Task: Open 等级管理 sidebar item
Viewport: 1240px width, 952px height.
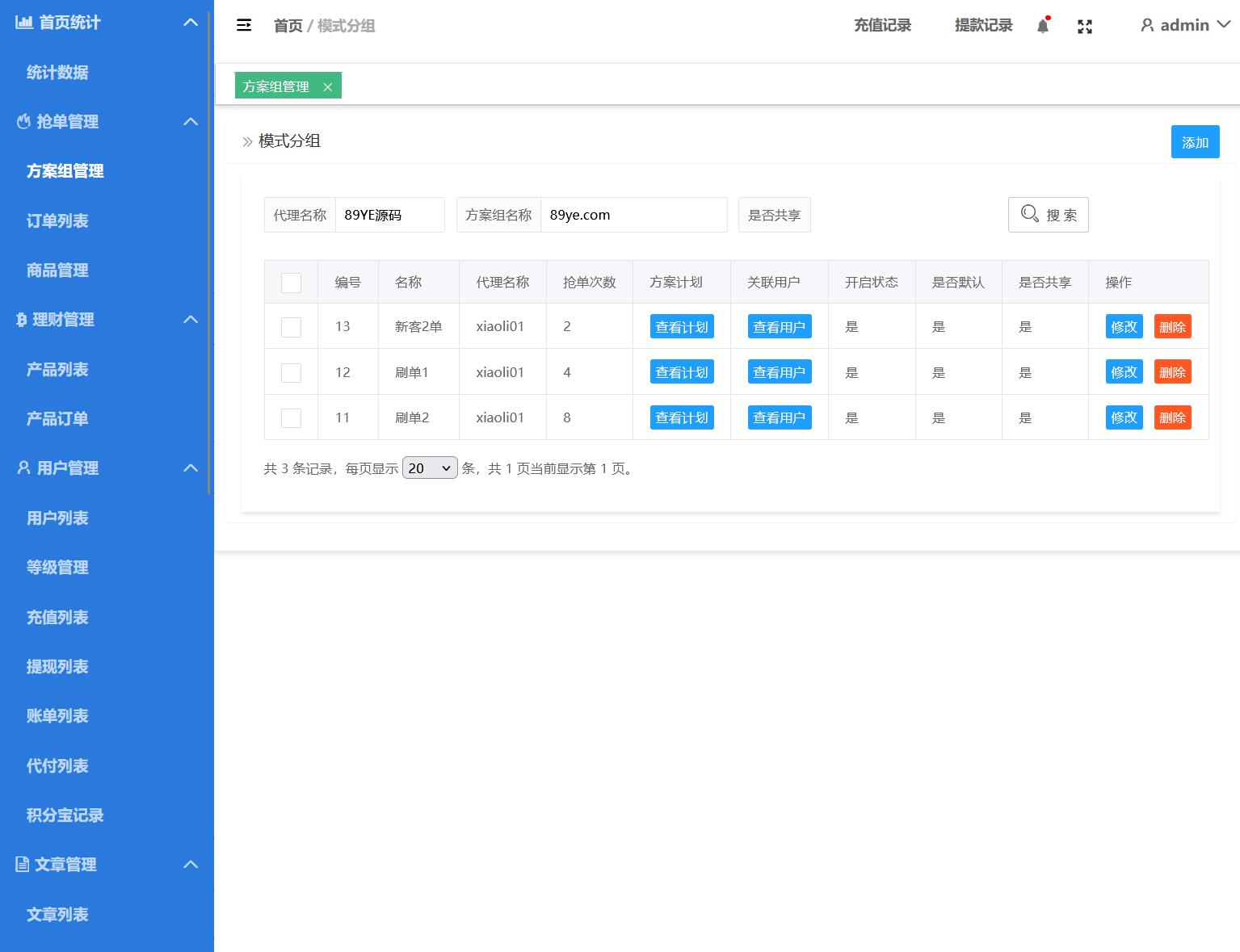Action: click(x=57, y=568)
